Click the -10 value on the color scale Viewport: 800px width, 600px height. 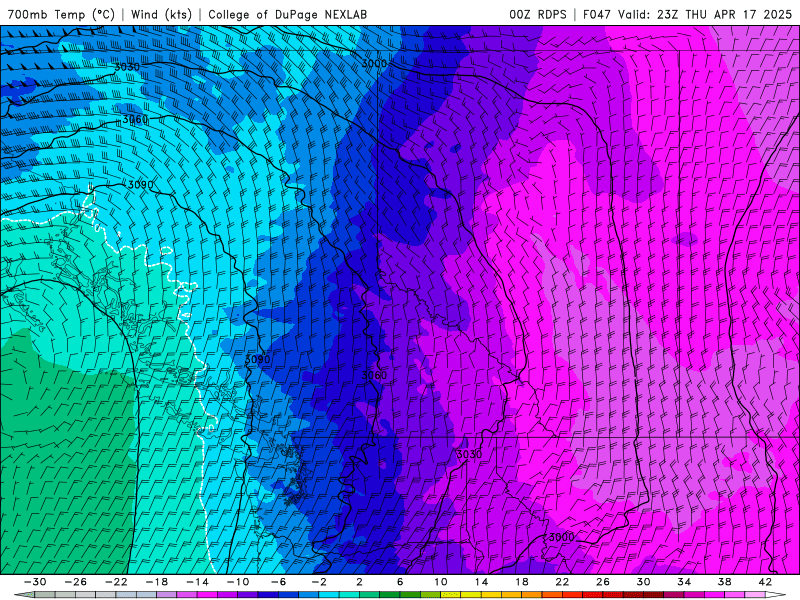(238, 582)
